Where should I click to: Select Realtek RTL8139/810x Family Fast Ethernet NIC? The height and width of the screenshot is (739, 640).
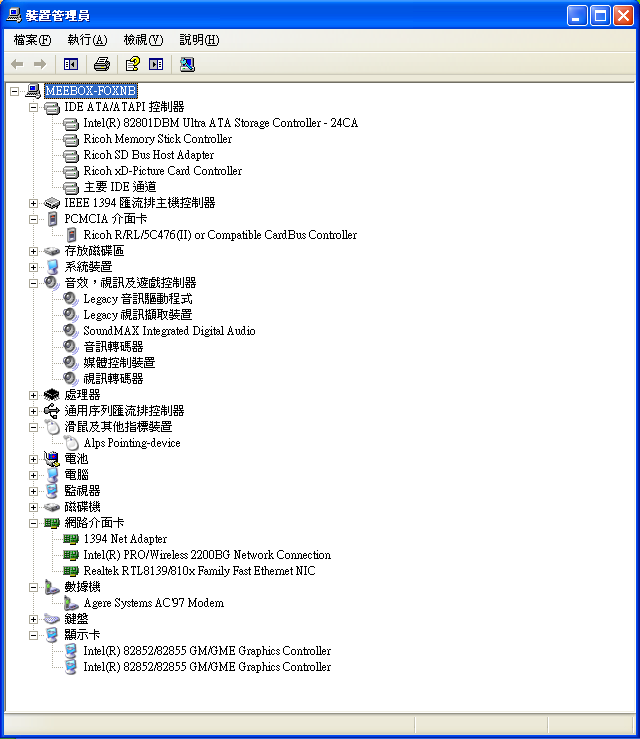199,571
